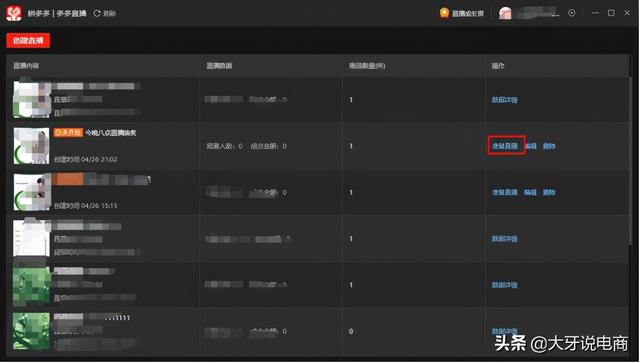Click the thumbnail of 今晚八点直播抽奖 live
This screenshot has width=640, height=363.
point(31,146)
